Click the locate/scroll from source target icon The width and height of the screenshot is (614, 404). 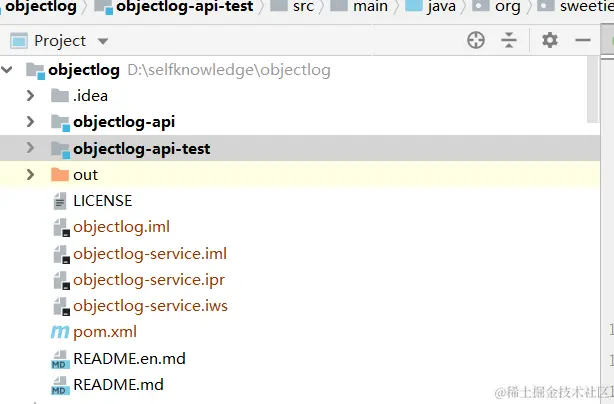(x=476, y=40)
